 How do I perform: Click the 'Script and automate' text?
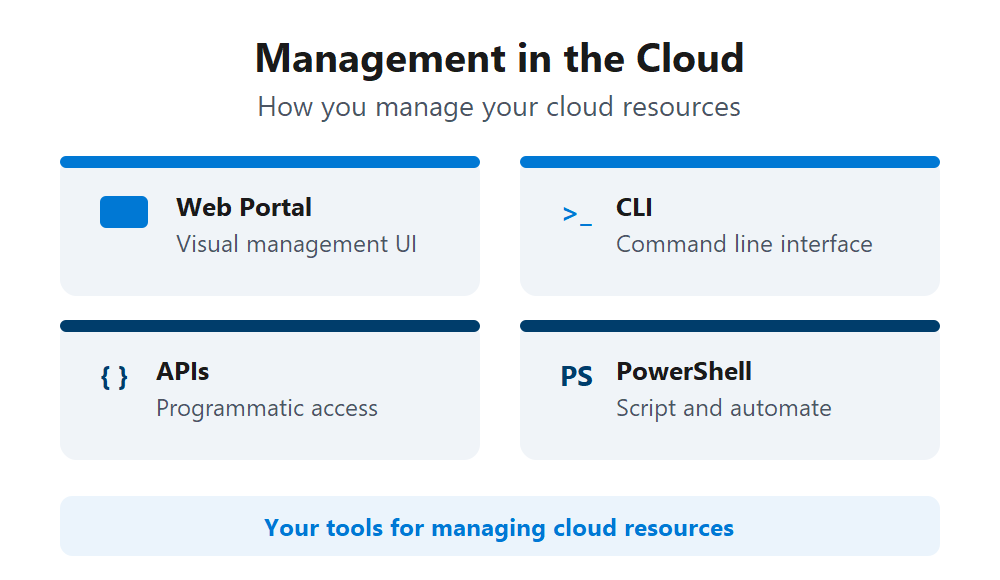(x=723, y=407)
